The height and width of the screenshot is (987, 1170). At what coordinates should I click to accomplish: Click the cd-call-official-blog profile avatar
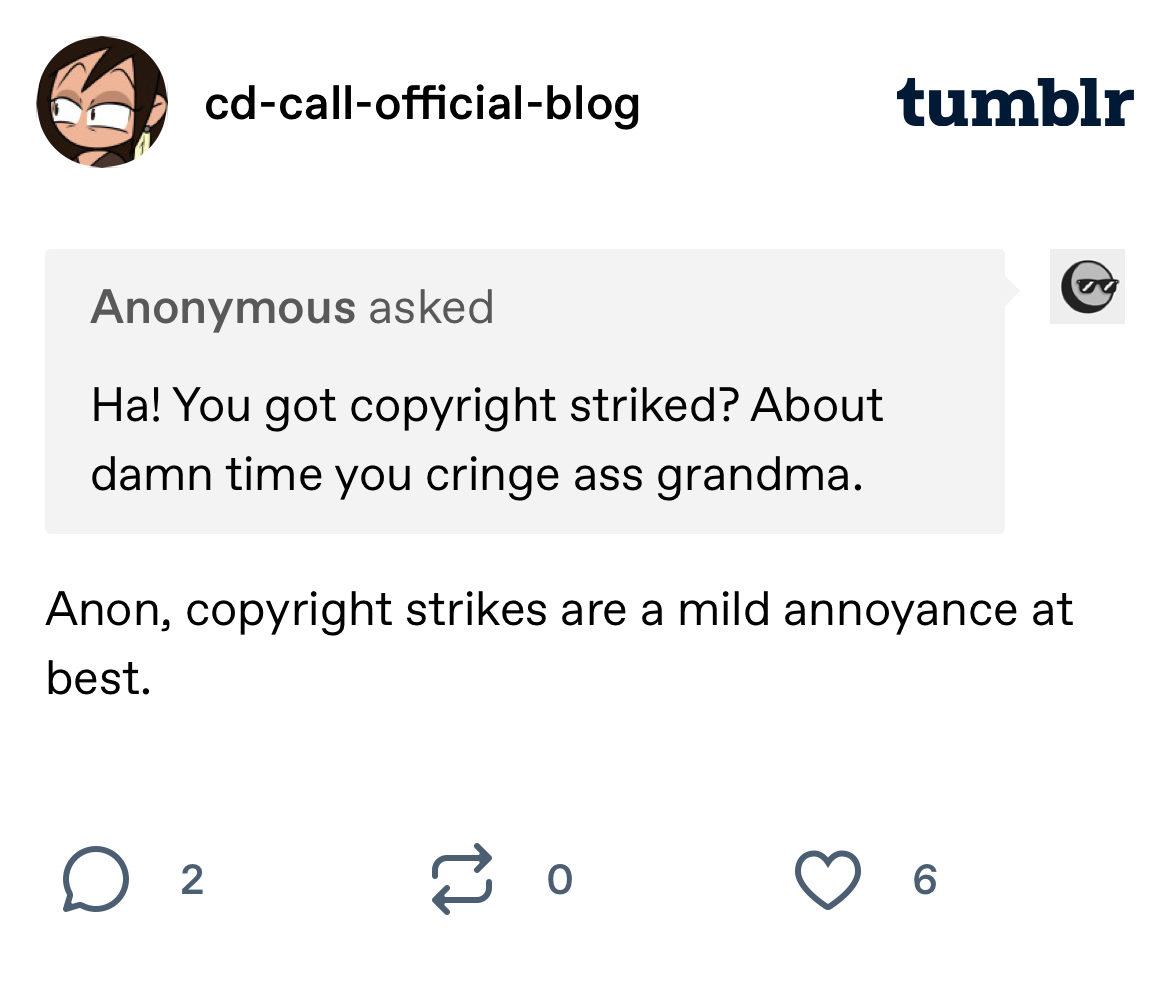[101, 104]
